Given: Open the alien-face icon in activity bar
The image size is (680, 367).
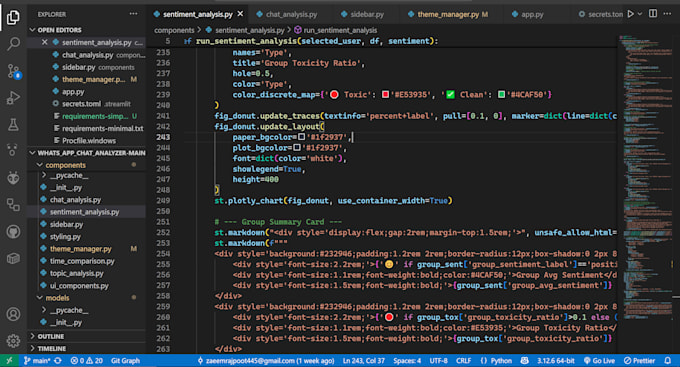Looking at the screenshot, I should 13,177.
